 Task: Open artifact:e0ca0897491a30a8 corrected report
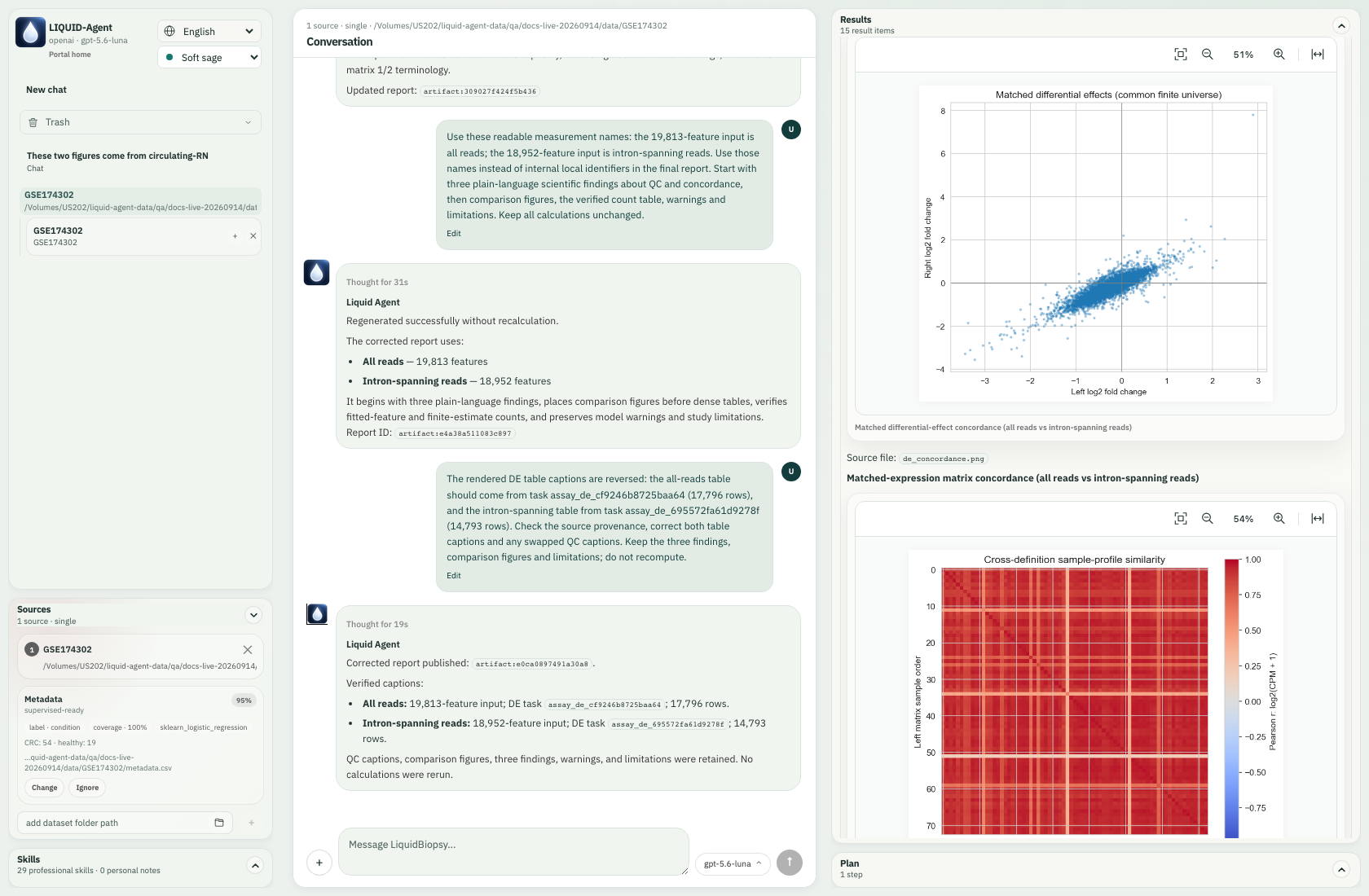[532, 664]
